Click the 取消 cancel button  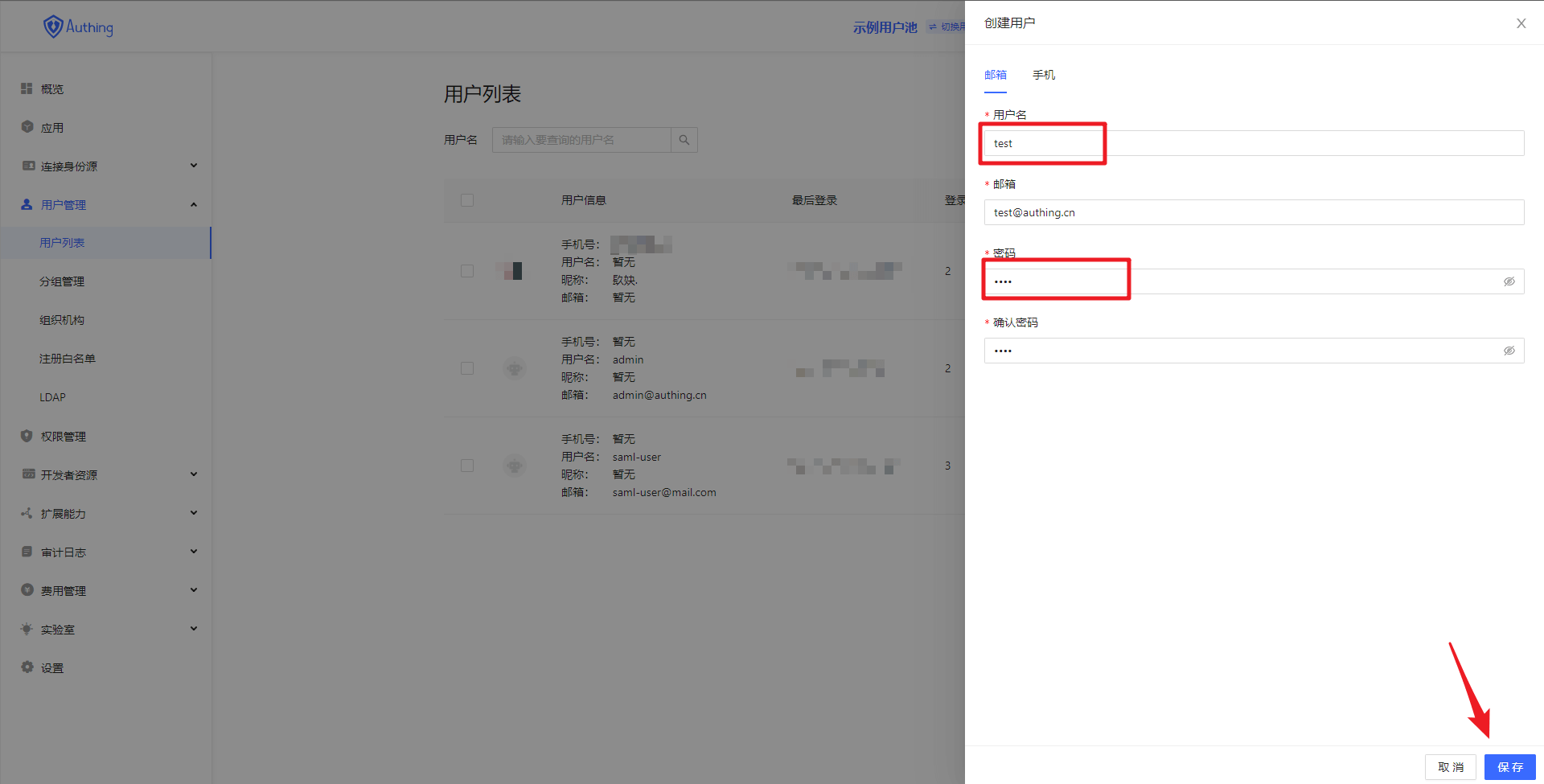click(1451, 766)
